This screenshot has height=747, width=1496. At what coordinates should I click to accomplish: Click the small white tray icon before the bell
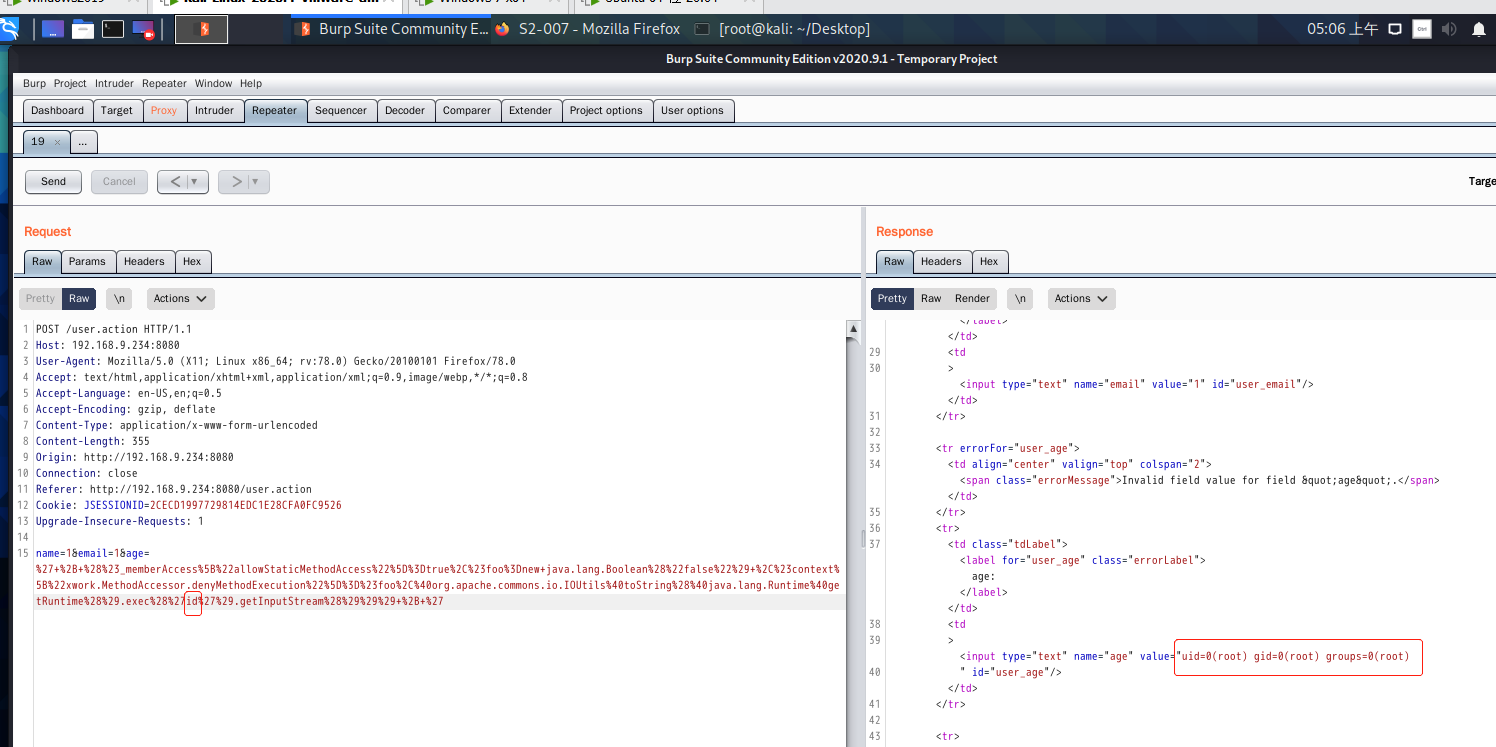click(1421, 30)
